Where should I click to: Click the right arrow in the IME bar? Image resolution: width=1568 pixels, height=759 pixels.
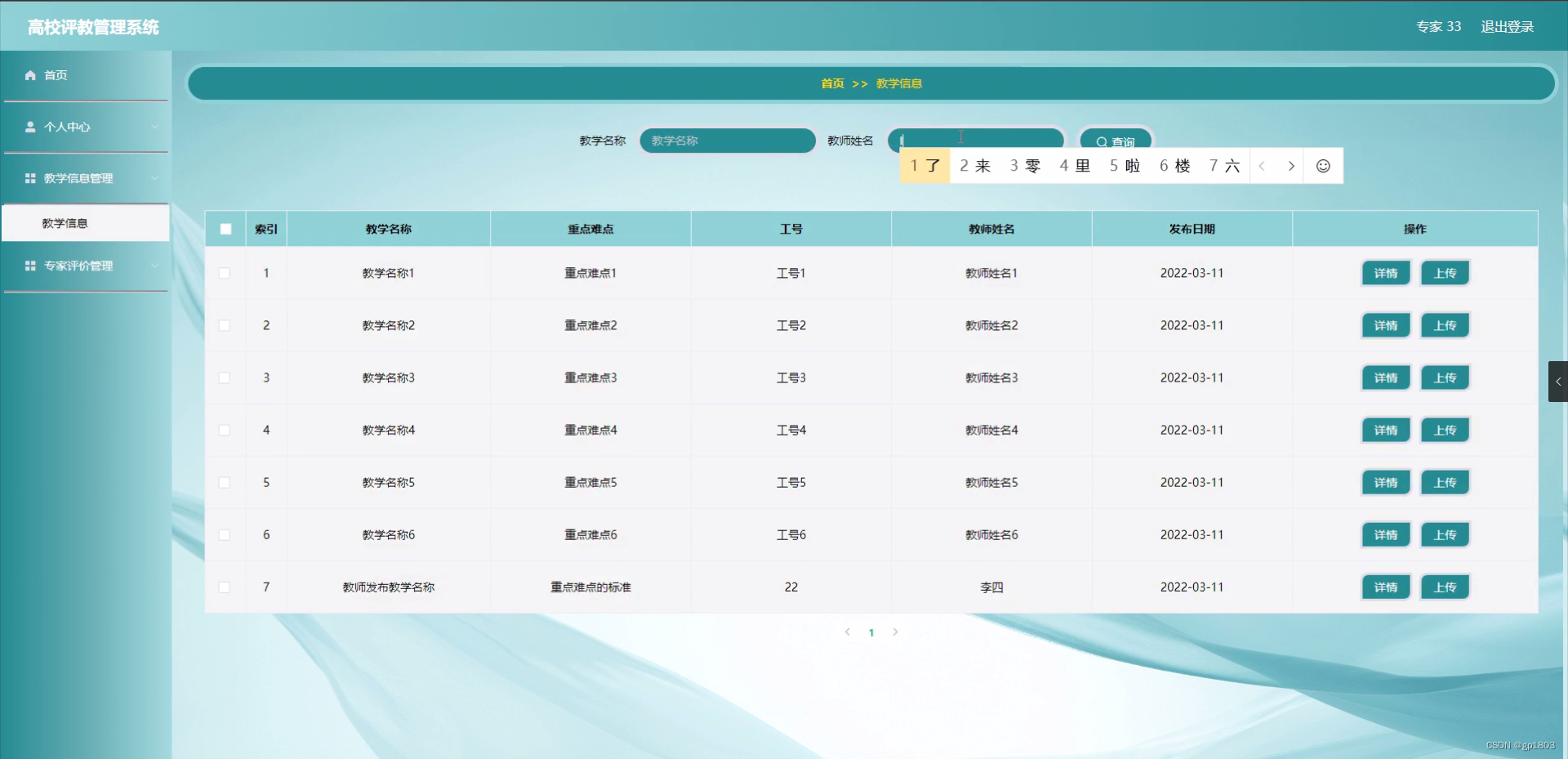coord(1291,165)
